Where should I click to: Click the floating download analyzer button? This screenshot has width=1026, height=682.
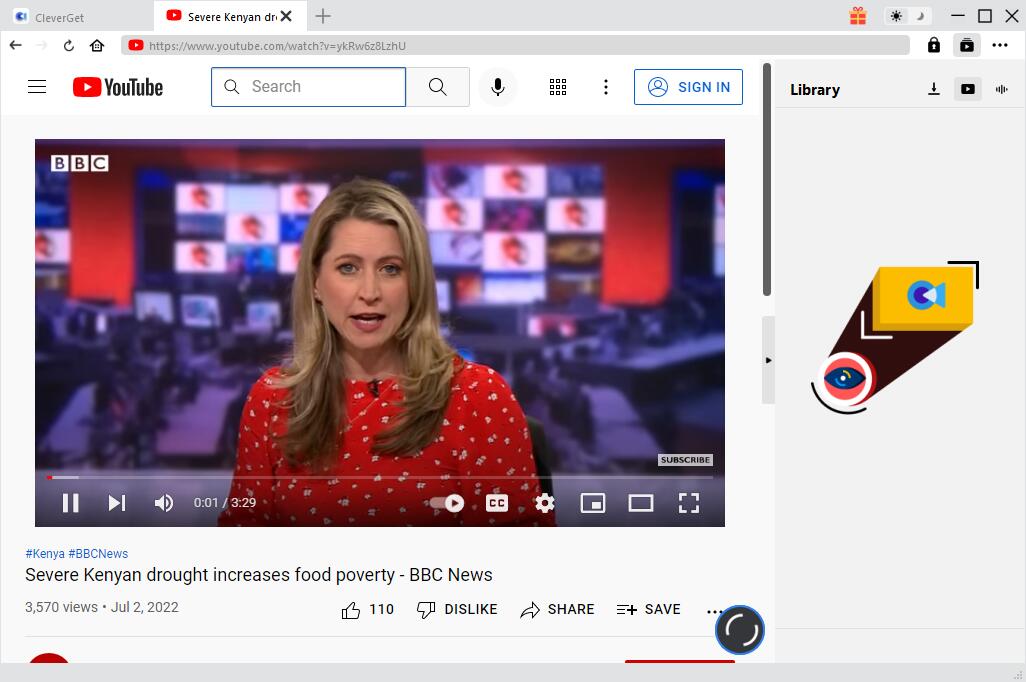click(740, 629)
